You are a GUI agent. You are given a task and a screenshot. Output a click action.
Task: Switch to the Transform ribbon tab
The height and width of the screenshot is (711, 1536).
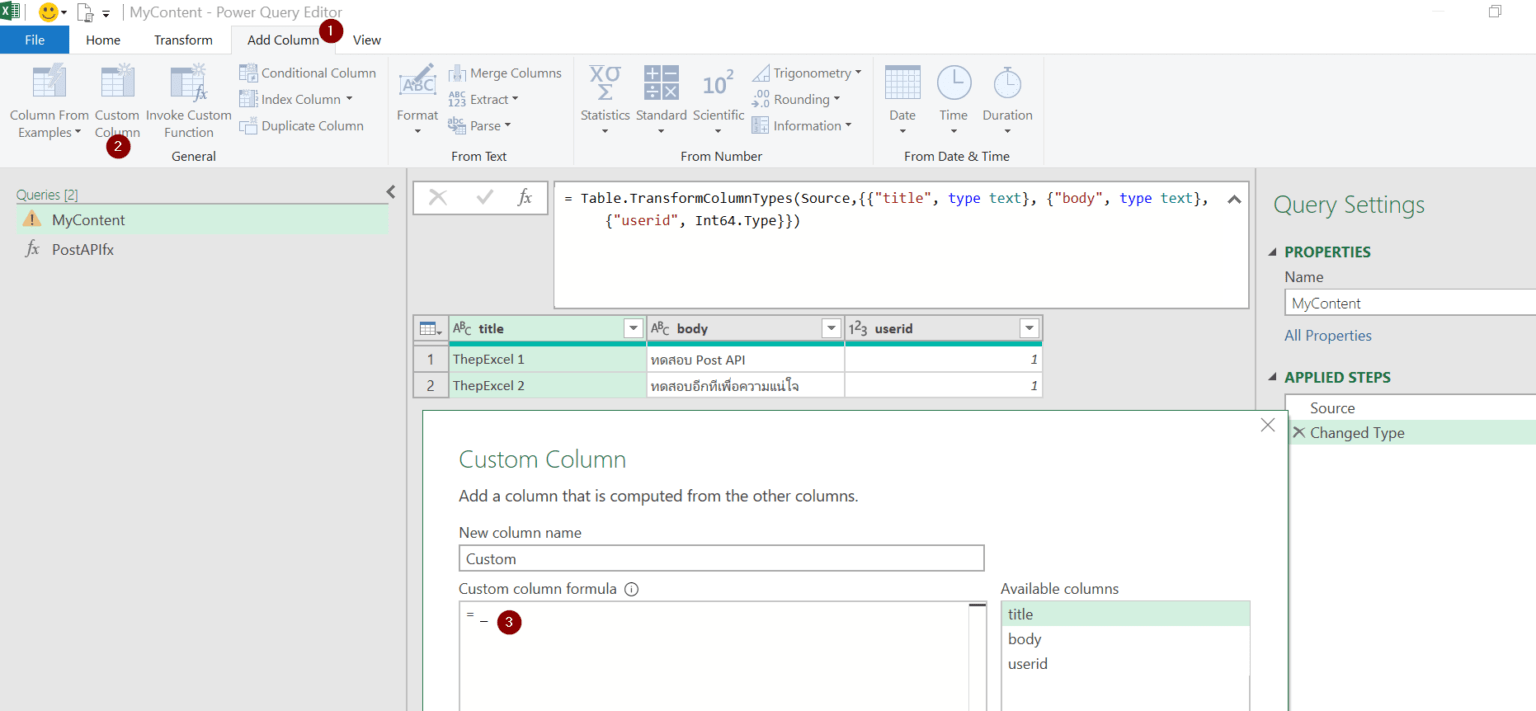[183, 40]
